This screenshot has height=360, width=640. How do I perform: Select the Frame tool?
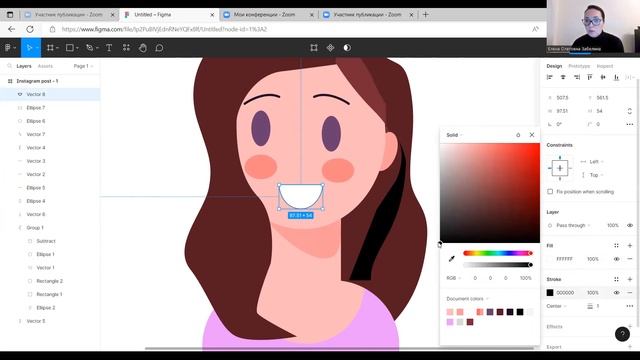pyautogui.click(x=50, y=48)
